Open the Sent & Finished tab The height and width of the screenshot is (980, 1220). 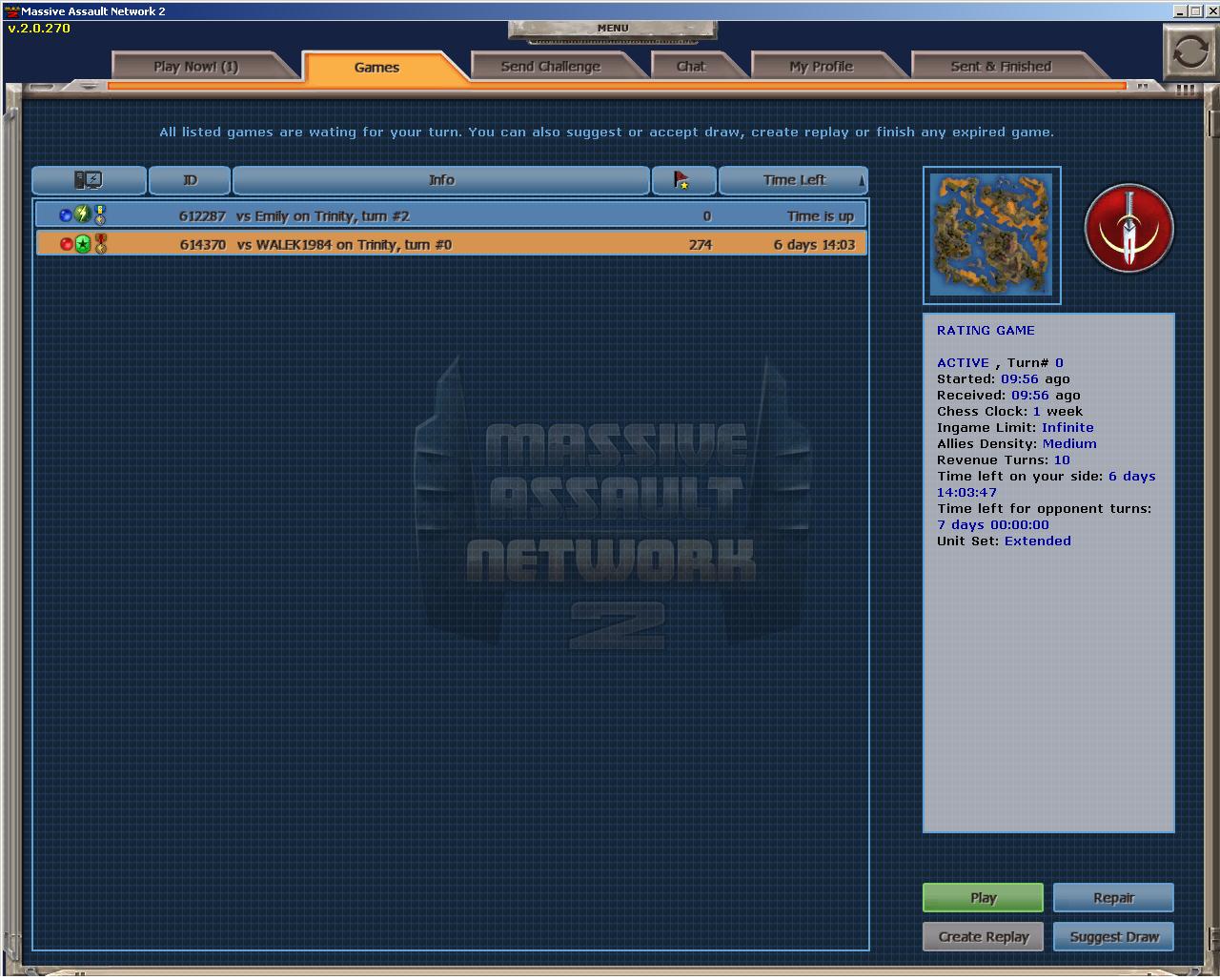[1001, 67]
